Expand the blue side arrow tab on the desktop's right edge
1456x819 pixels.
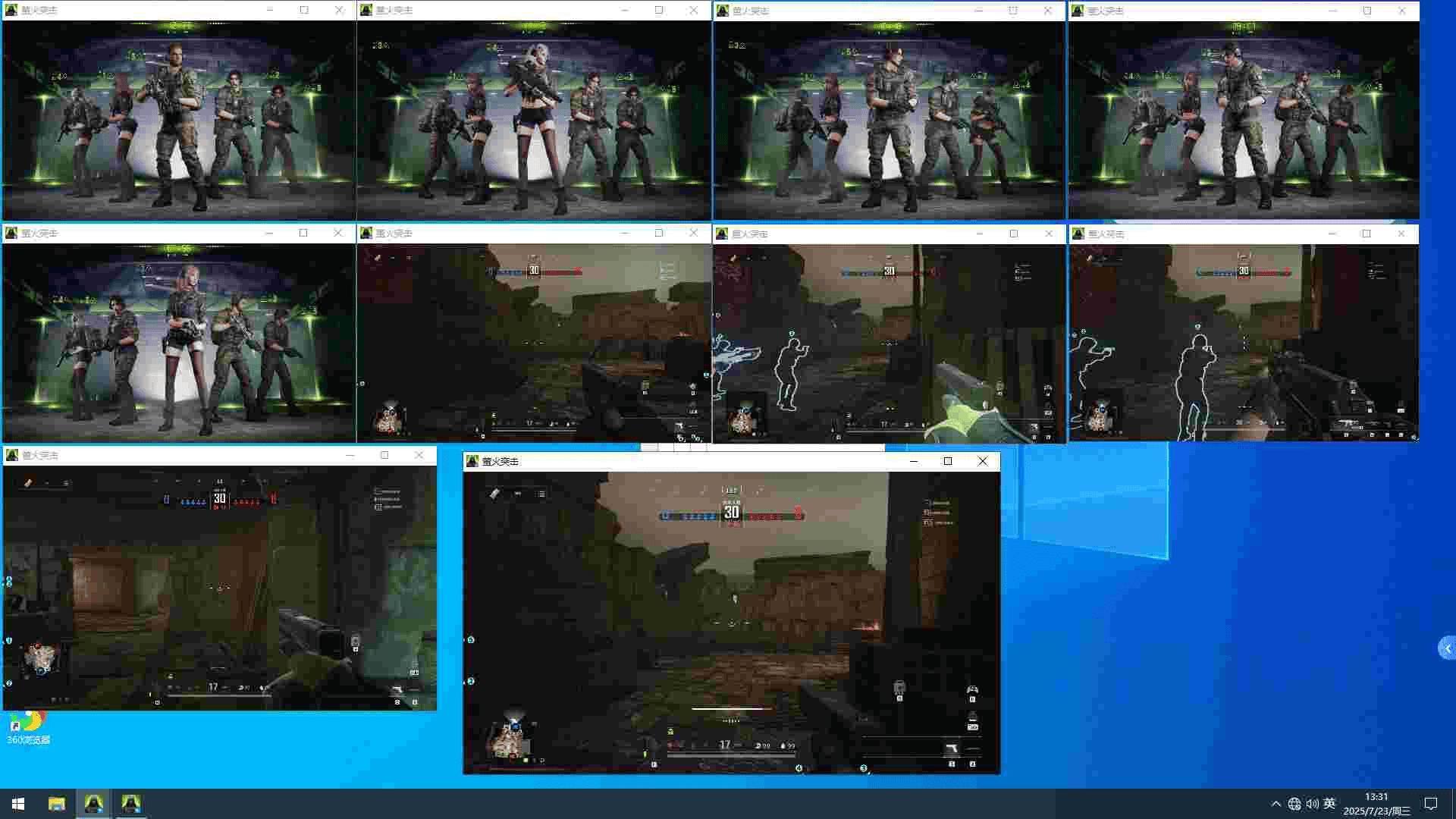(x=1447, y=648)
